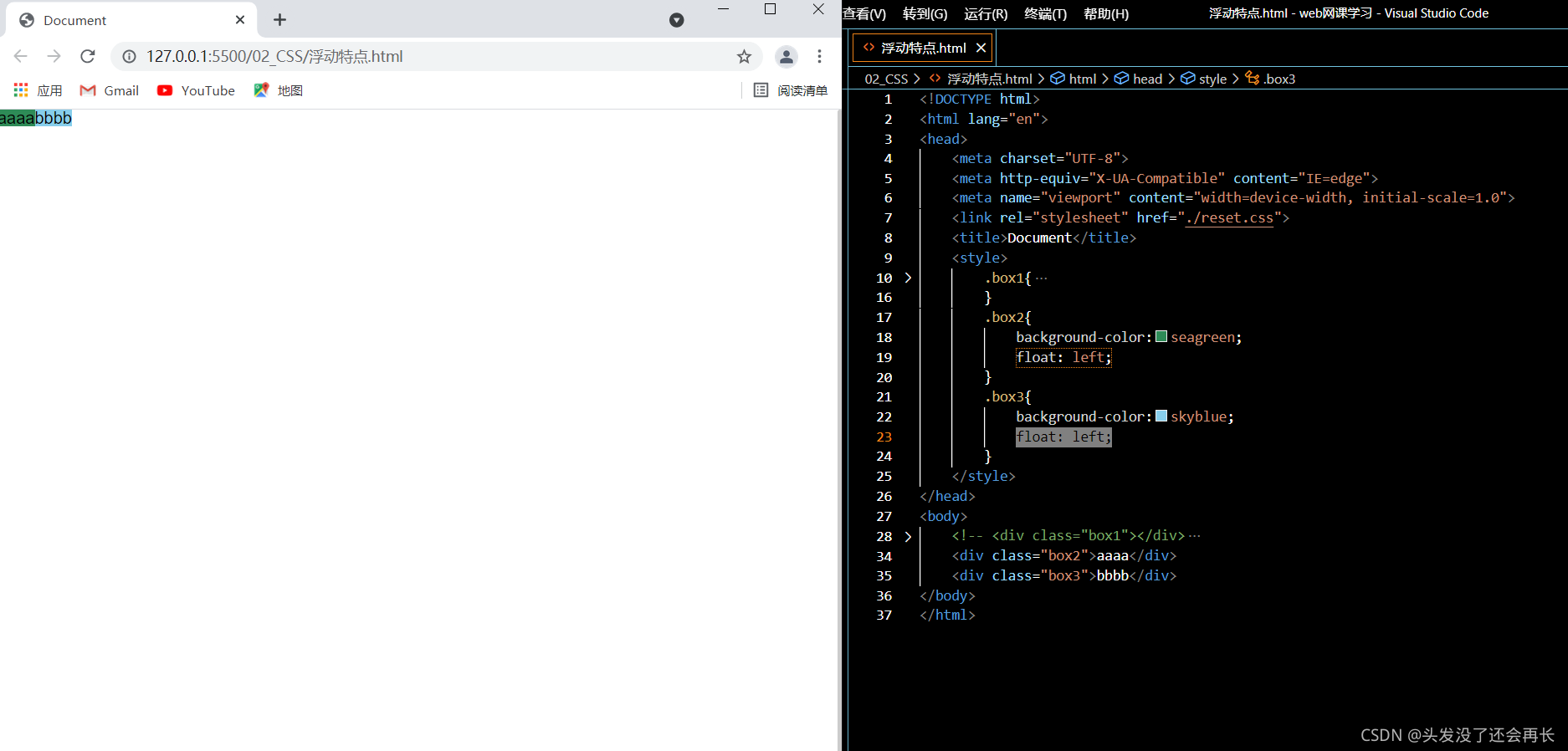
Task: Click highlighted 'float: left;' on line 23
Action: coord(1063,437)
